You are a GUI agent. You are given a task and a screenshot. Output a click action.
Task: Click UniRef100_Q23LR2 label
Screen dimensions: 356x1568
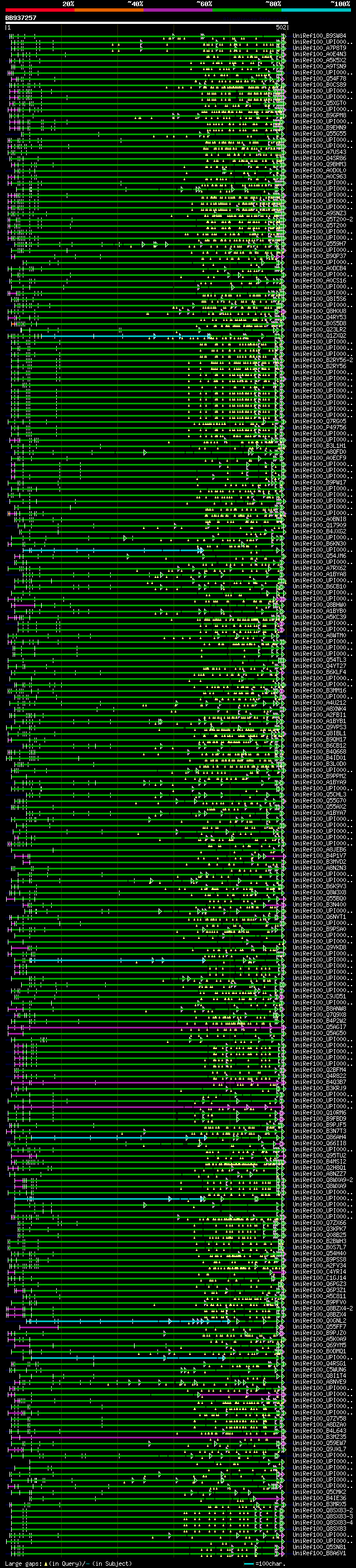pos(319,329)
